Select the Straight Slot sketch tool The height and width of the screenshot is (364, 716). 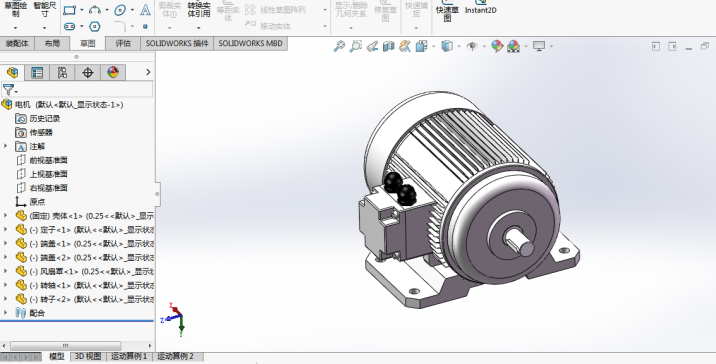[69, 26]
